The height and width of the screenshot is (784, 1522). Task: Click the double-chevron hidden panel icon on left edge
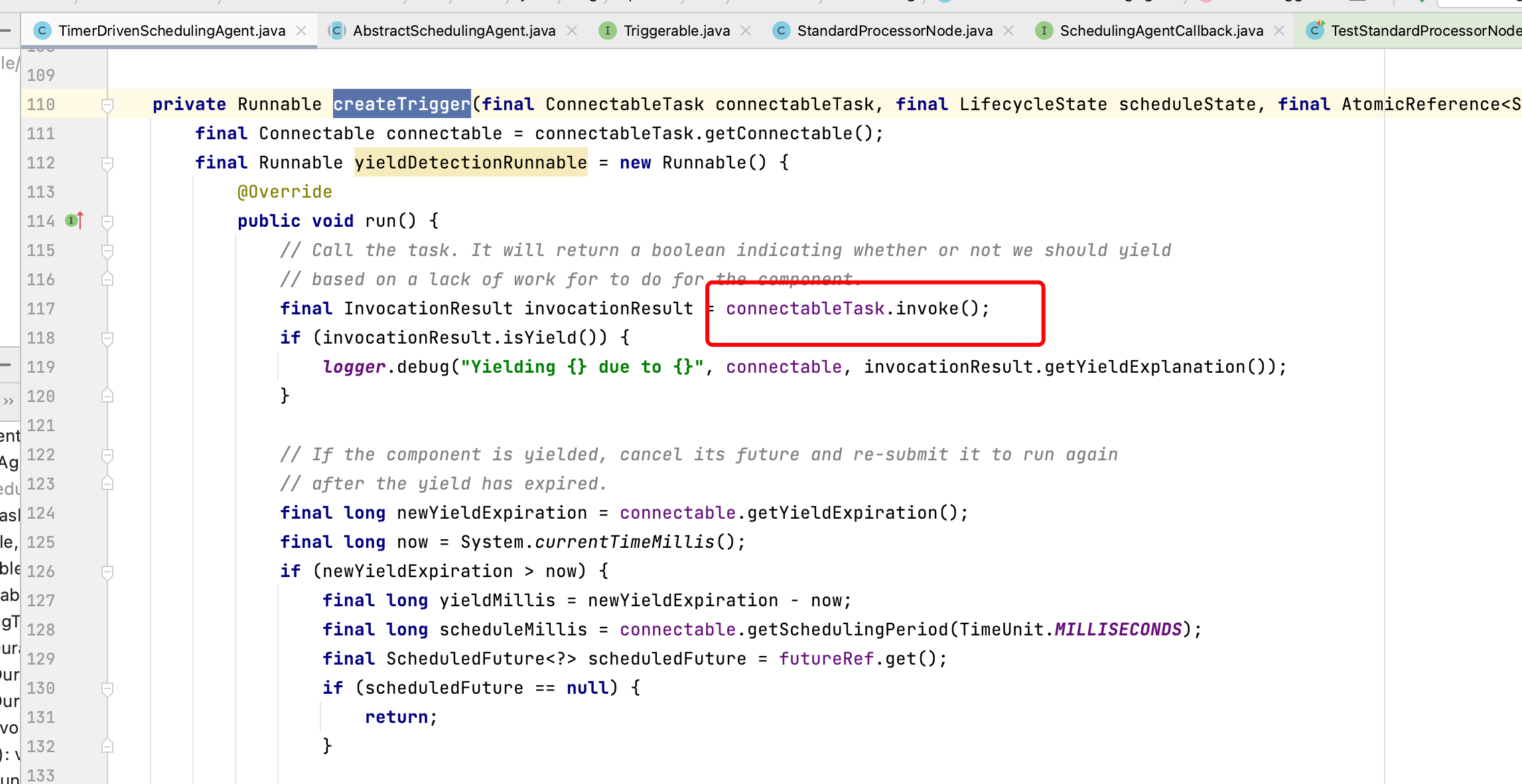(x=9, y=400)
